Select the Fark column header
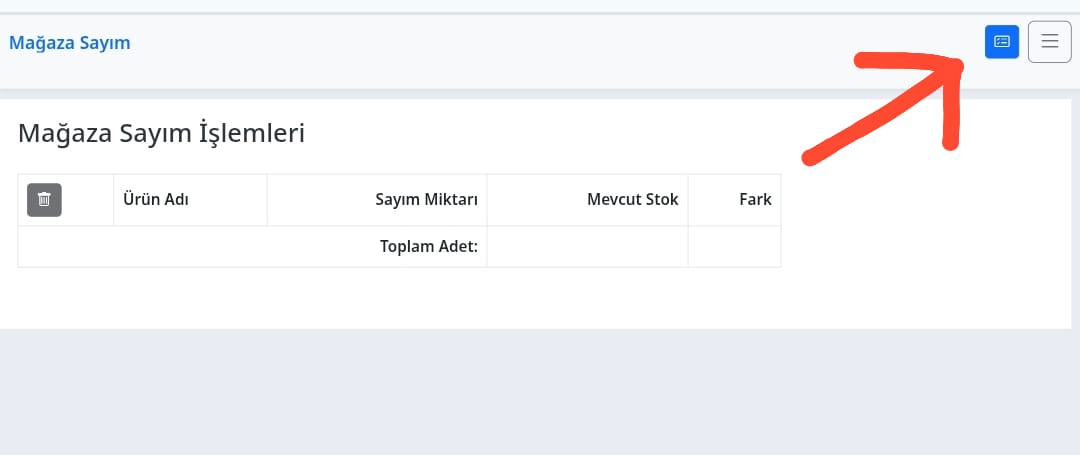 (734, 200)
